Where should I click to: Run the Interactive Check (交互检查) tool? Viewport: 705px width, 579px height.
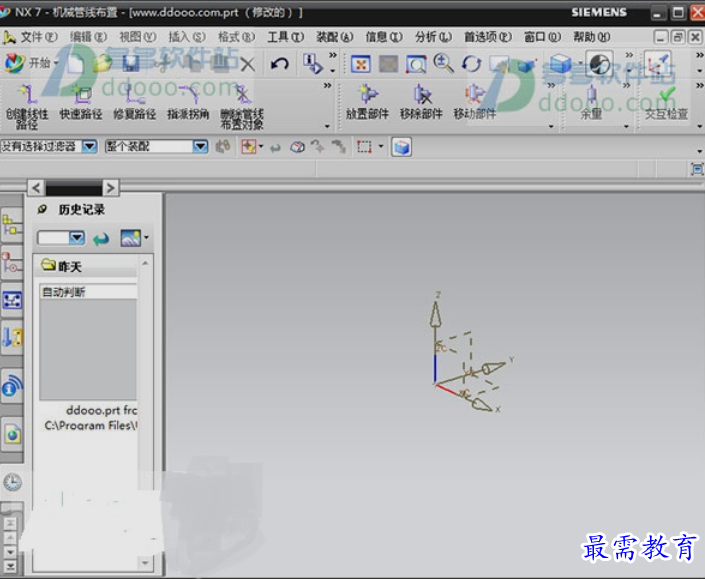click(666, 103)
